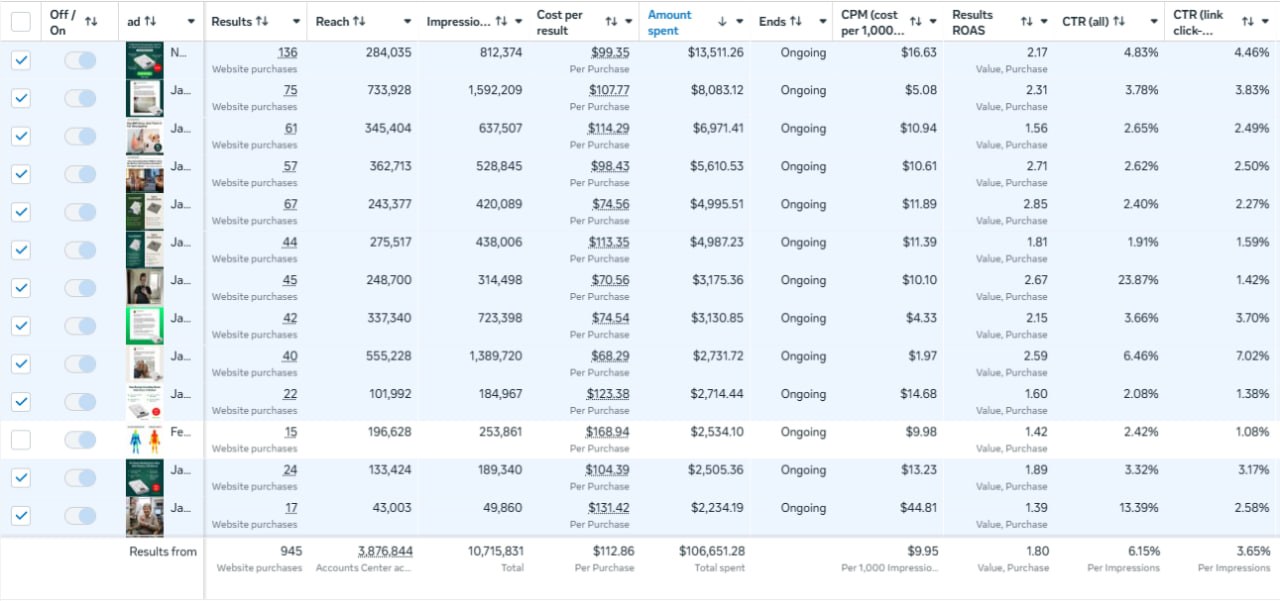Open the N... ad thumbnail with 136 results
This screenshot has width=1280, height=601.
pyautogui.click(x=144, y=61)
